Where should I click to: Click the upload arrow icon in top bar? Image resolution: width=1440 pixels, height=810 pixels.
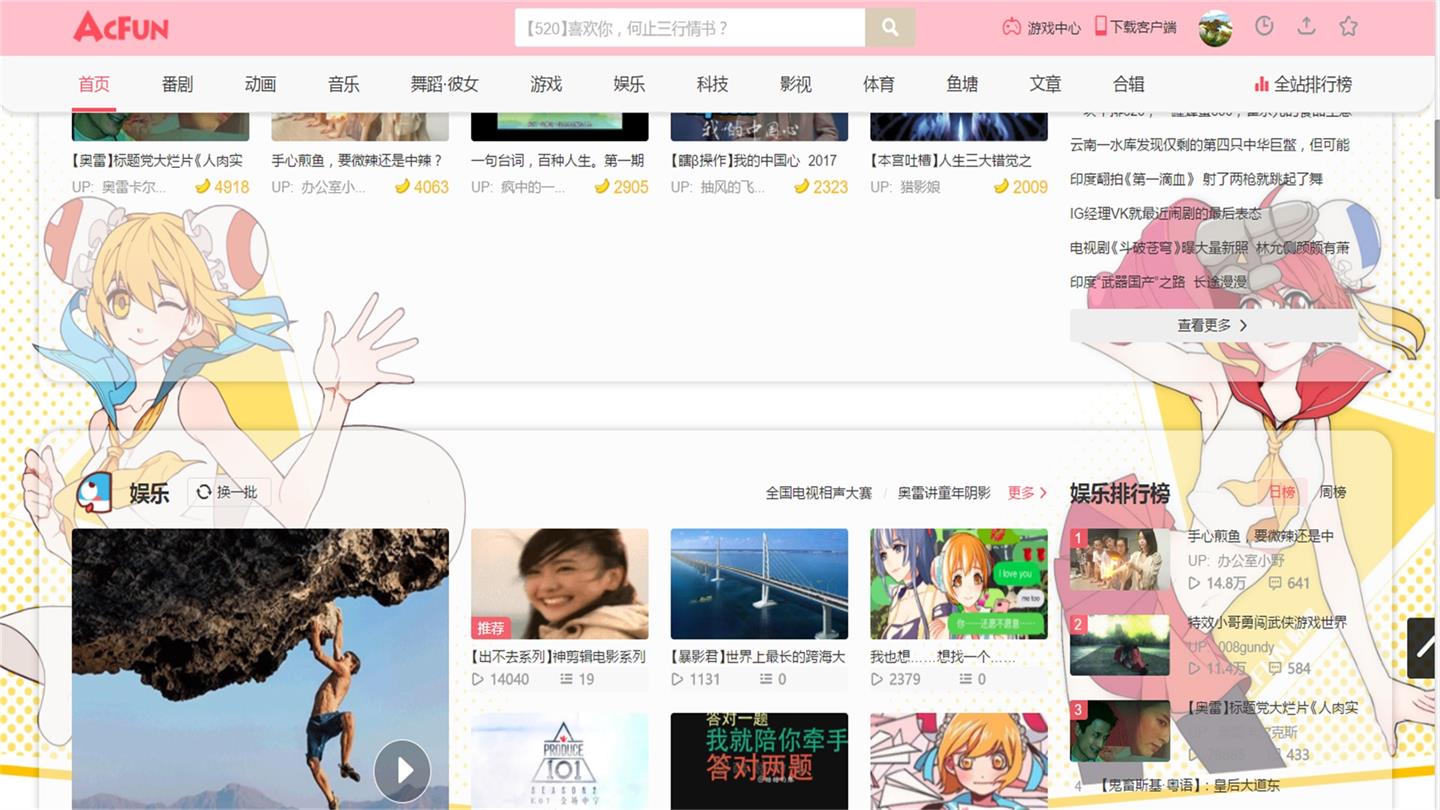point(1306,26)
